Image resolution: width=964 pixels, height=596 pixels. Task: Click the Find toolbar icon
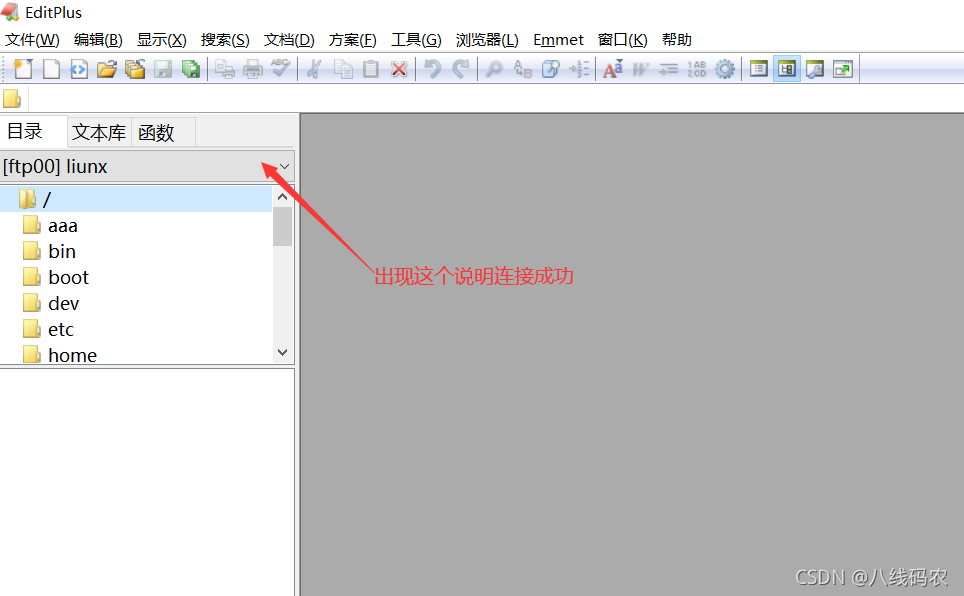pos(495,69)
